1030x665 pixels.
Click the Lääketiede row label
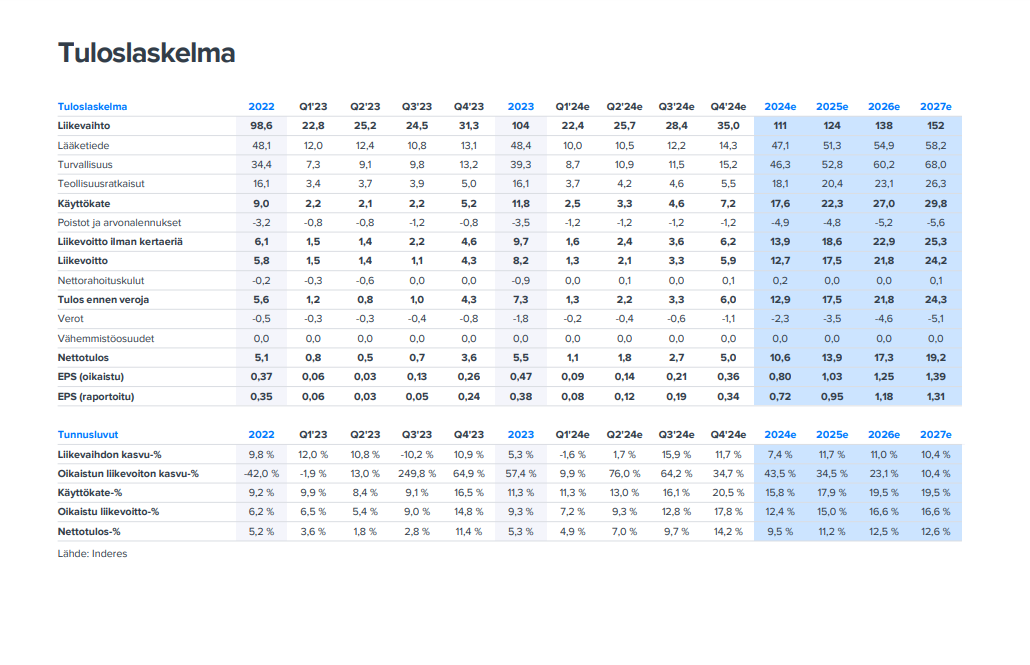[x=83, y=145]
